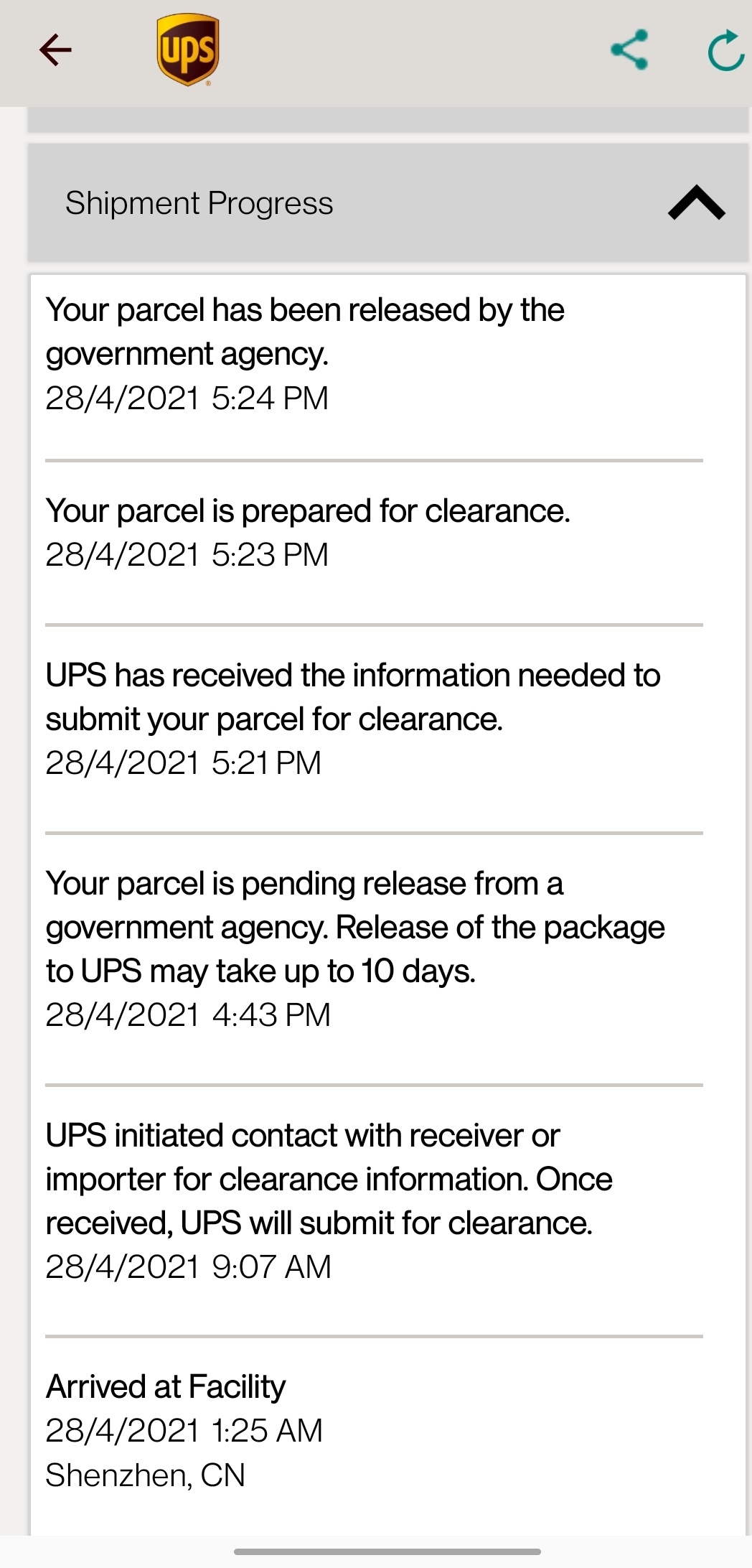This screenshot has height=1568, width=752.
Task: Select the Arrived at Facility event
Action: [x=165, y=1386]
